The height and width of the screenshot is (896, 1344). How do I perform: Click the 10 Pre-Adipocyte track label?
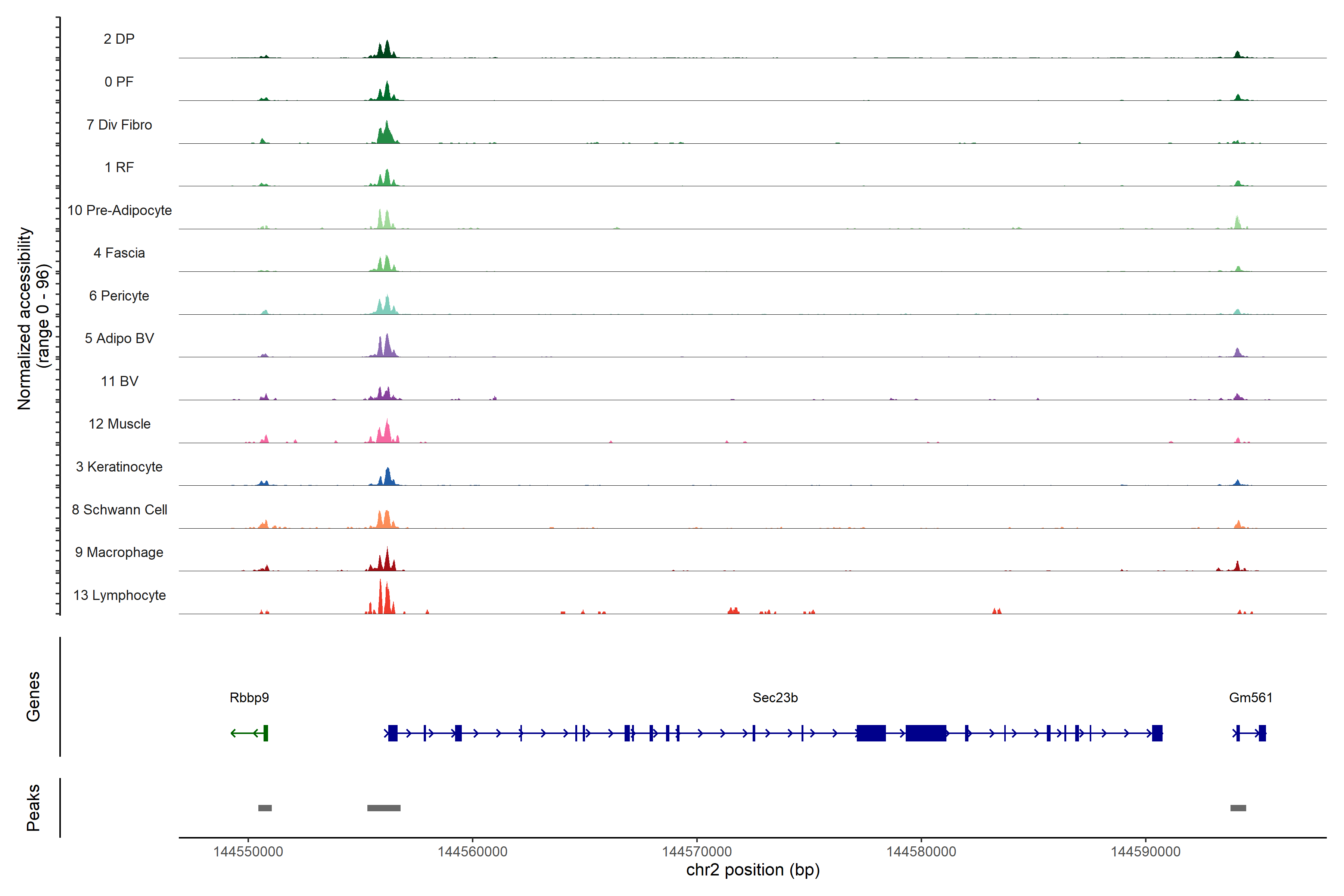(x=119, y=210)
